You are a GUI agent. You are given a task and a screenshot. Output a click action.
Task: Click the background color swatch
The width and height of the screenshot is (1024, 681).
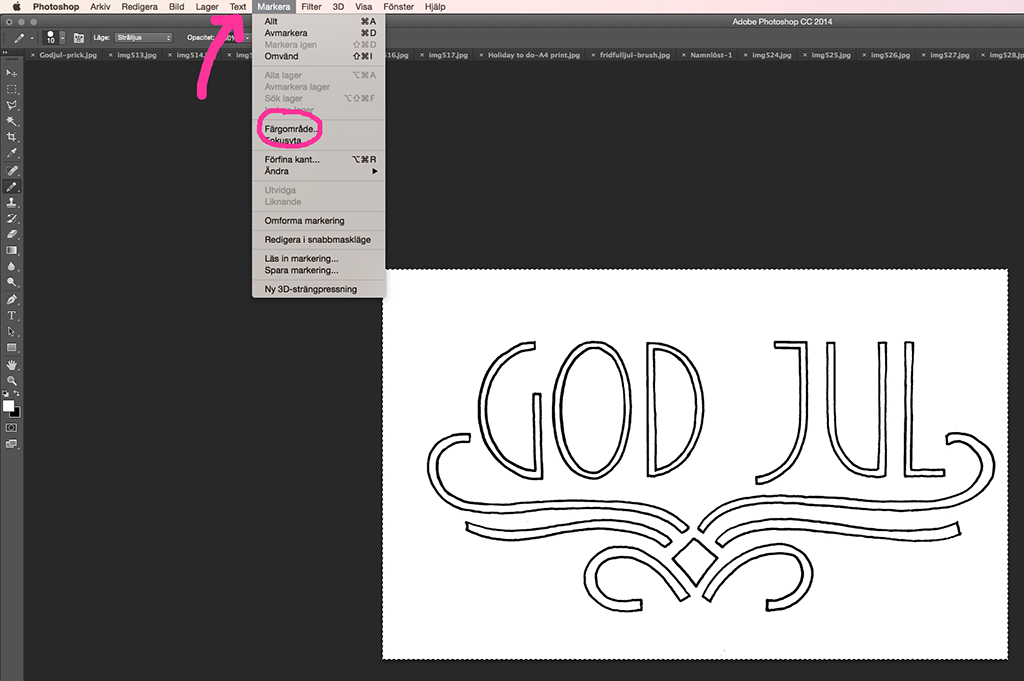16,413
